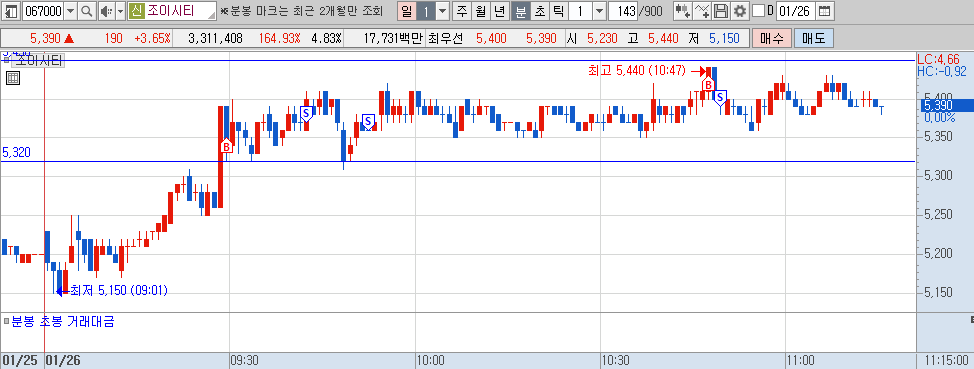
Task: Expand the stock code 067000 dropdown
Action: 70,11
